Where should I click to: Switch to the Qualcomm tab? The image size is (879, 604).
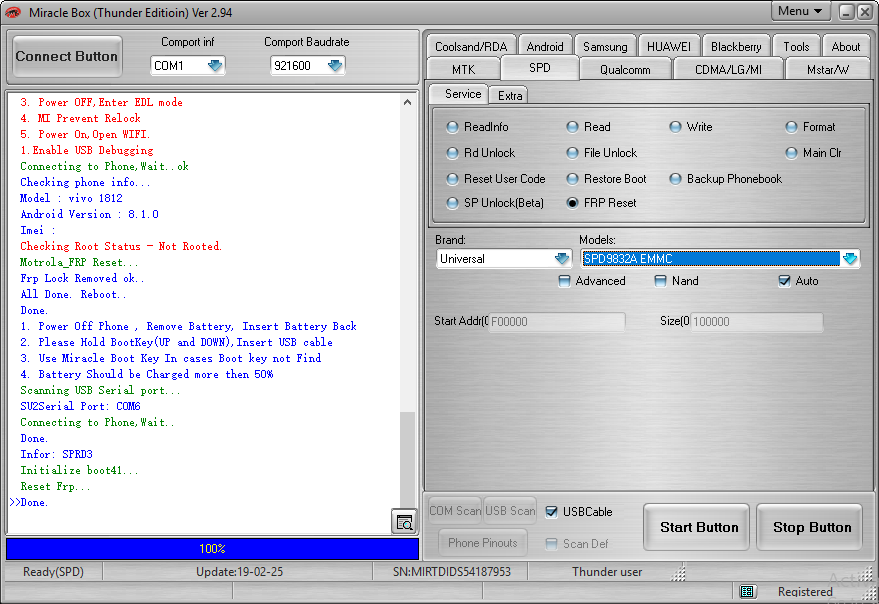625,70
